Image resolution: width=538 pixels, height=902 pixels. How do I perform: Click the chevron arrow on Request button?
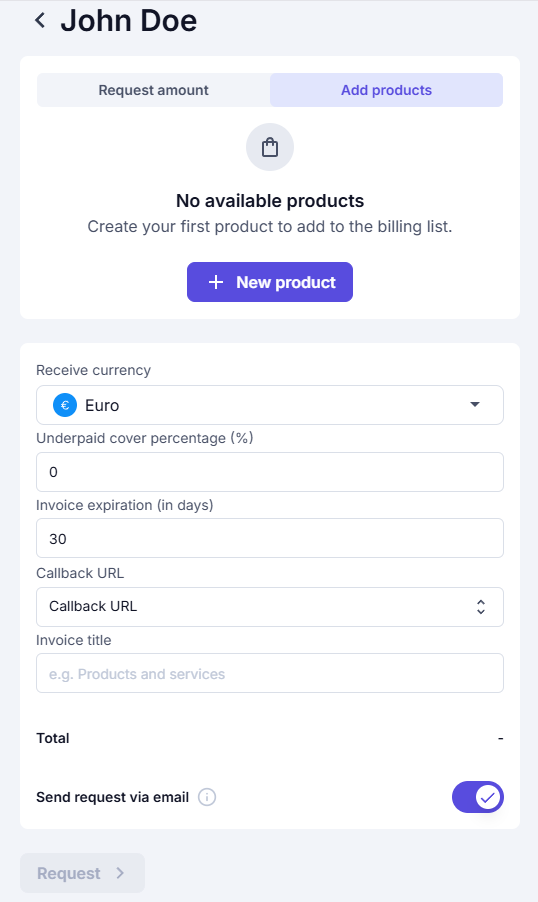click(120, 873)
